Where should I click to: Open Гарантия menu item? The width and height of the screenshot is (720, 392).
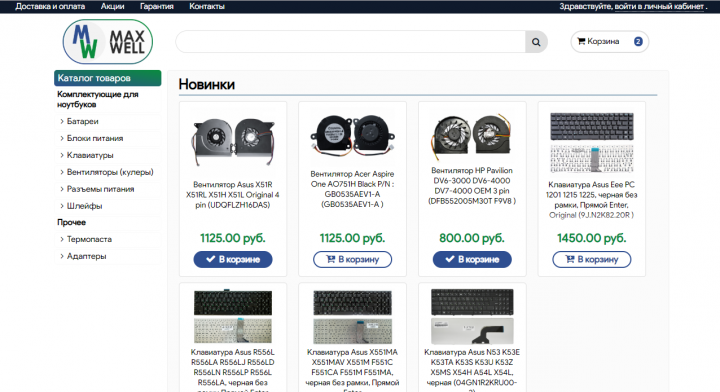click(157, 6)
